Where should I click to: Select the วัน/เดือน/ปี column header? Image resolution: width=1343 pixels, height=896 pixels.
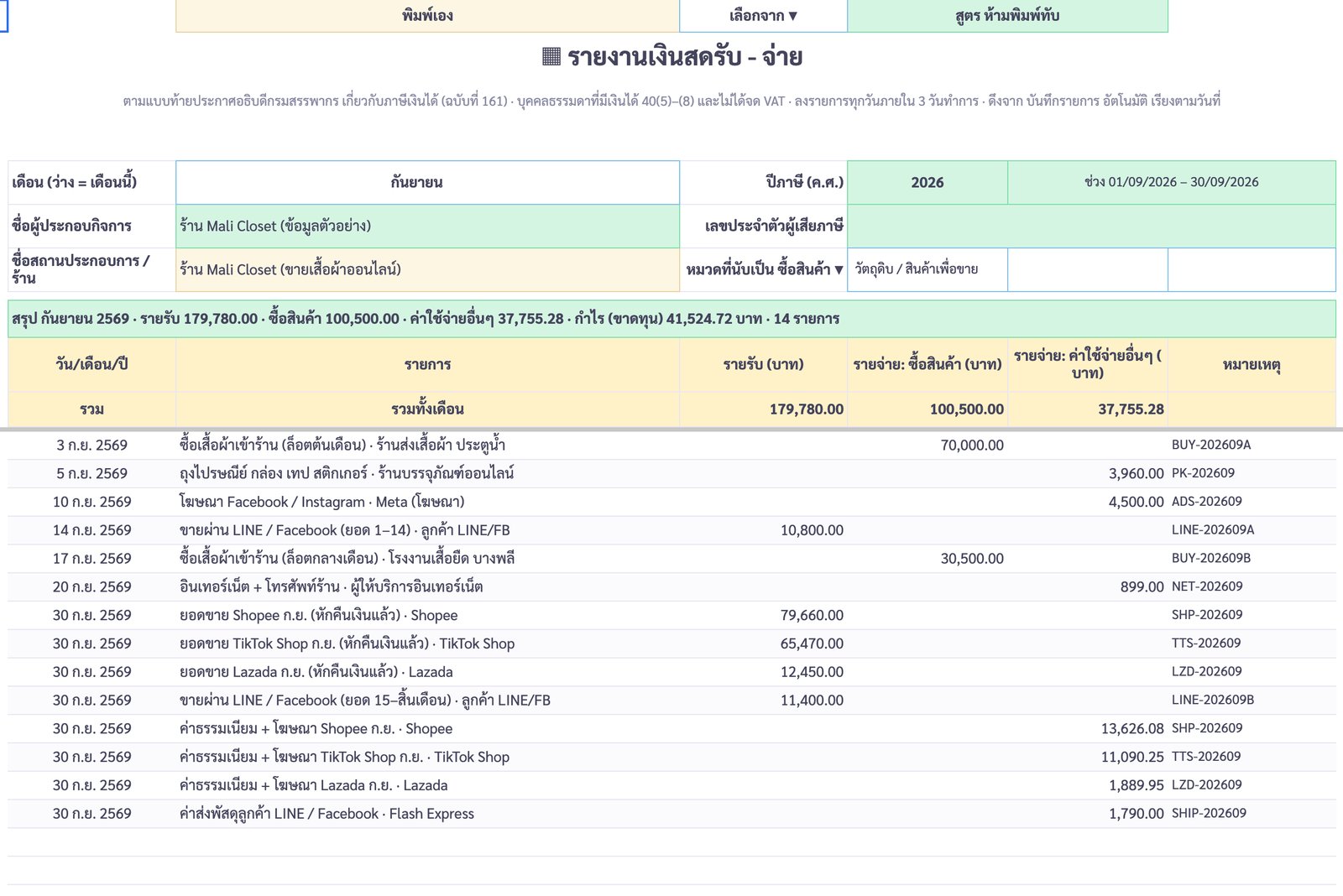point(91,364)
